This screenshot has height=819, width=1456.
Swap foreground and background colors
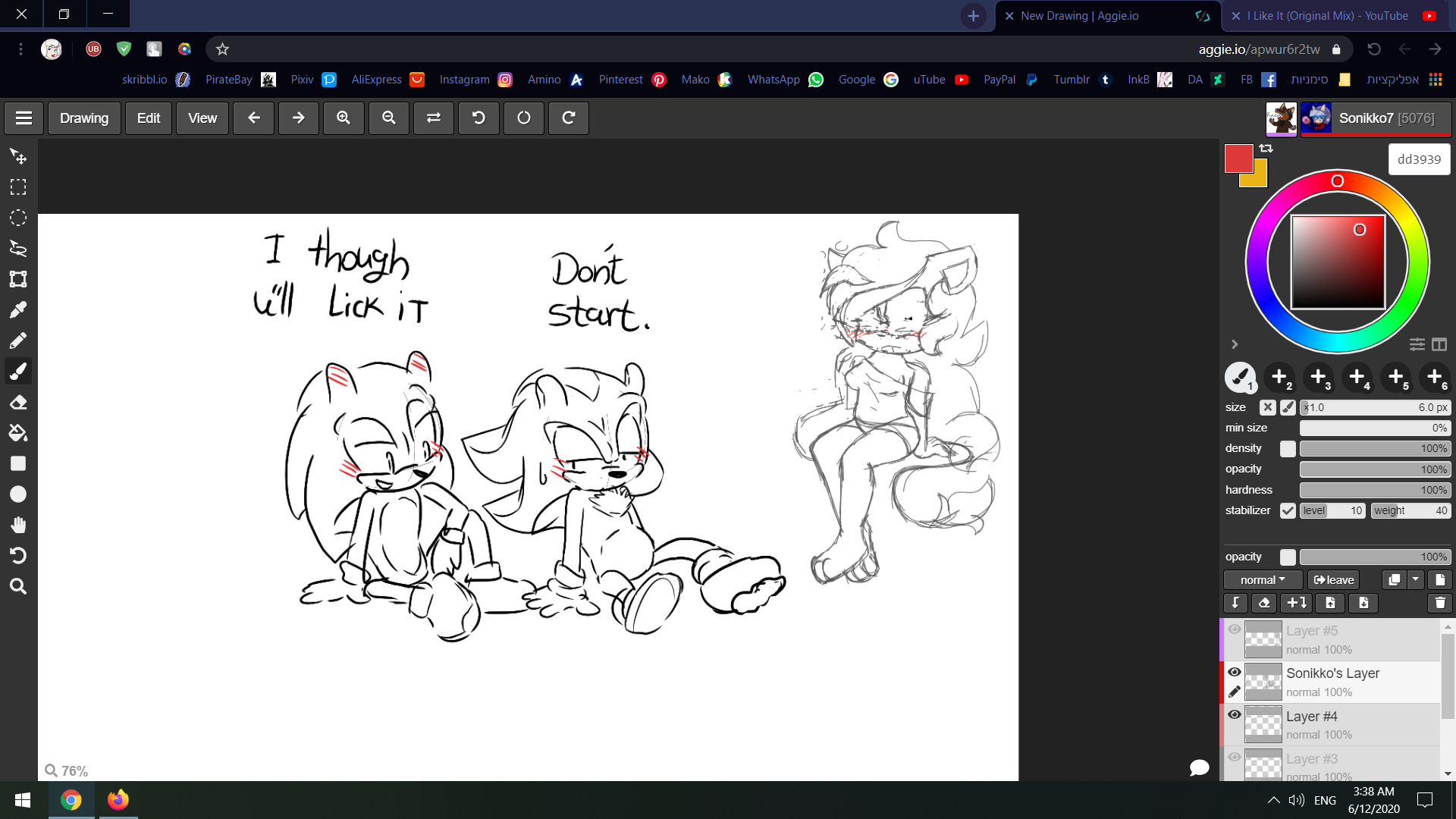[x=1266, y=149]
